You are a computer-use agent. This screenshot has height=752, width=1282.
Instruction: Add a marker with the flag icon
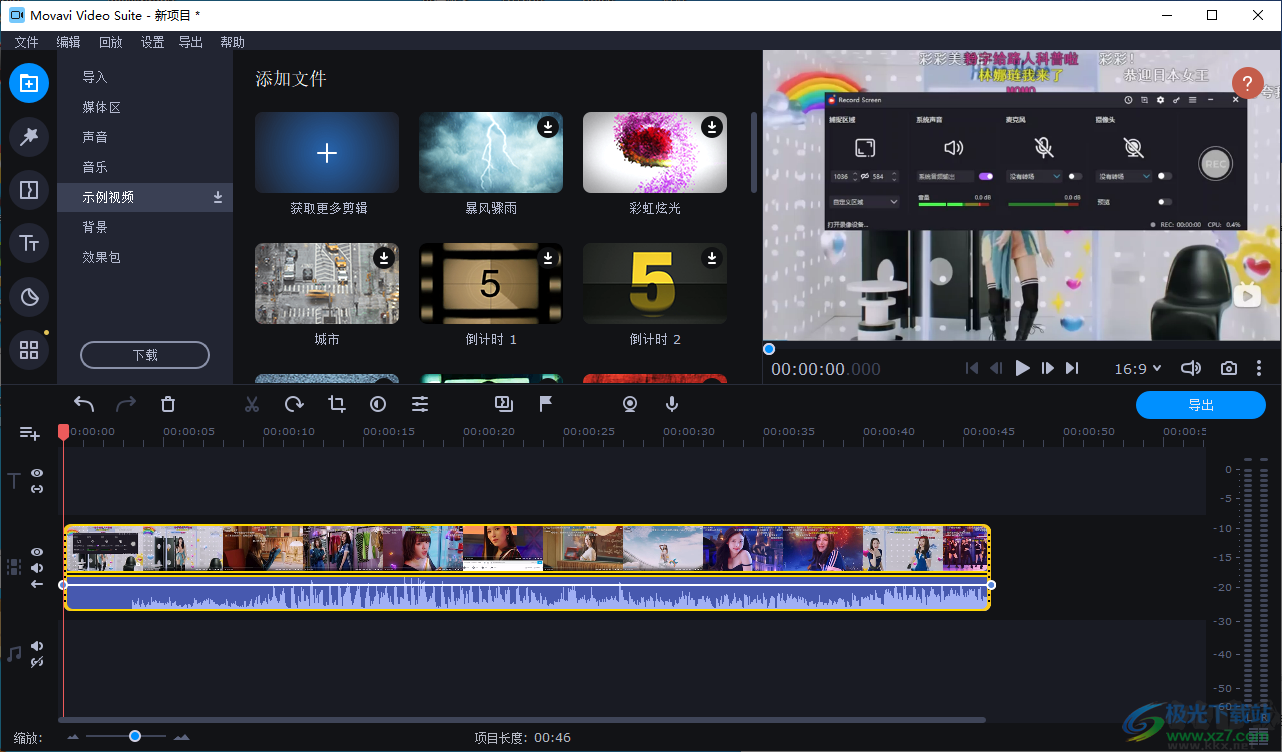(x=545, y=404)
